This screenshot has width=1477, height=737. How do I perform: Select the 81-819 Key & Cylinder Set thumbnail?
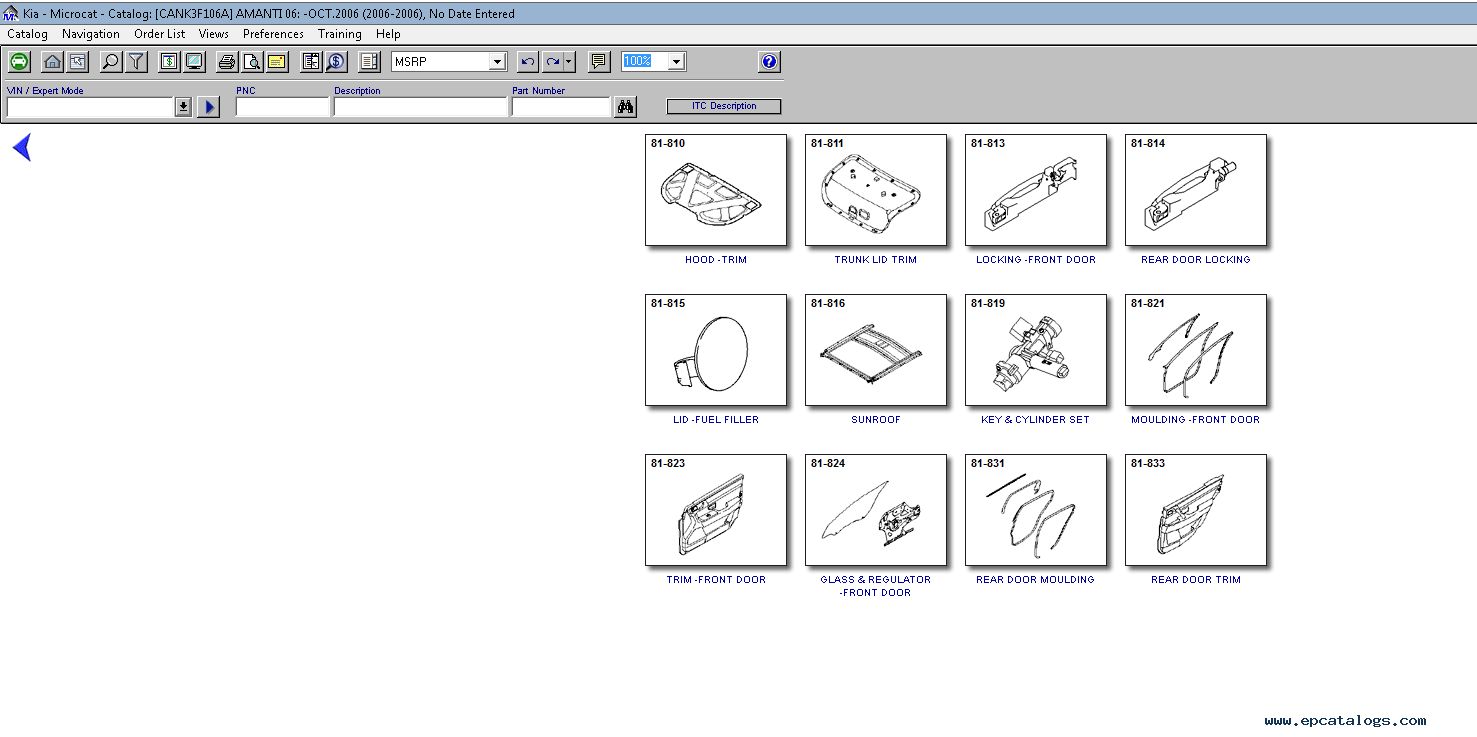(x=1035, y=350)
